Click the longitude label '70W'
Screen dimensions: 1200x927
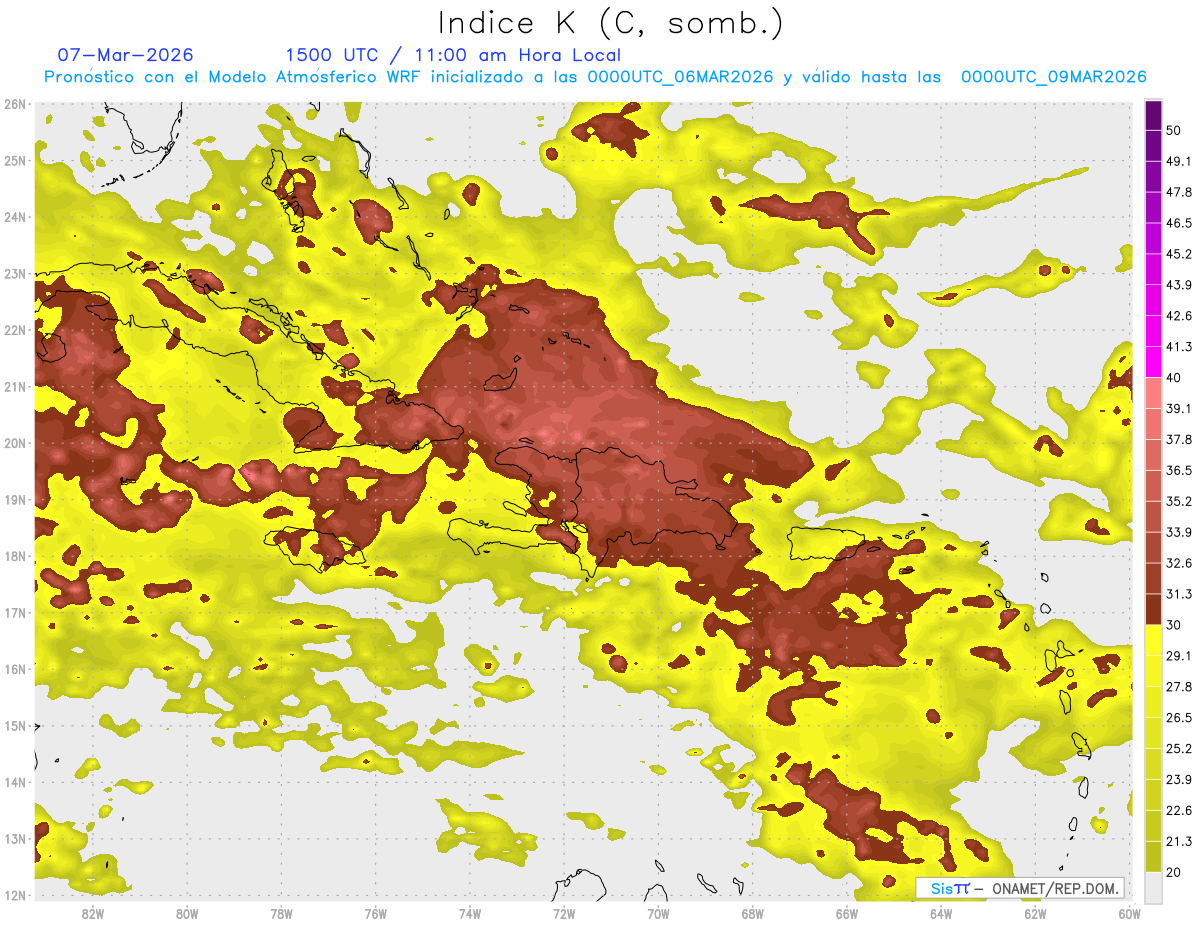coord(658,914)
